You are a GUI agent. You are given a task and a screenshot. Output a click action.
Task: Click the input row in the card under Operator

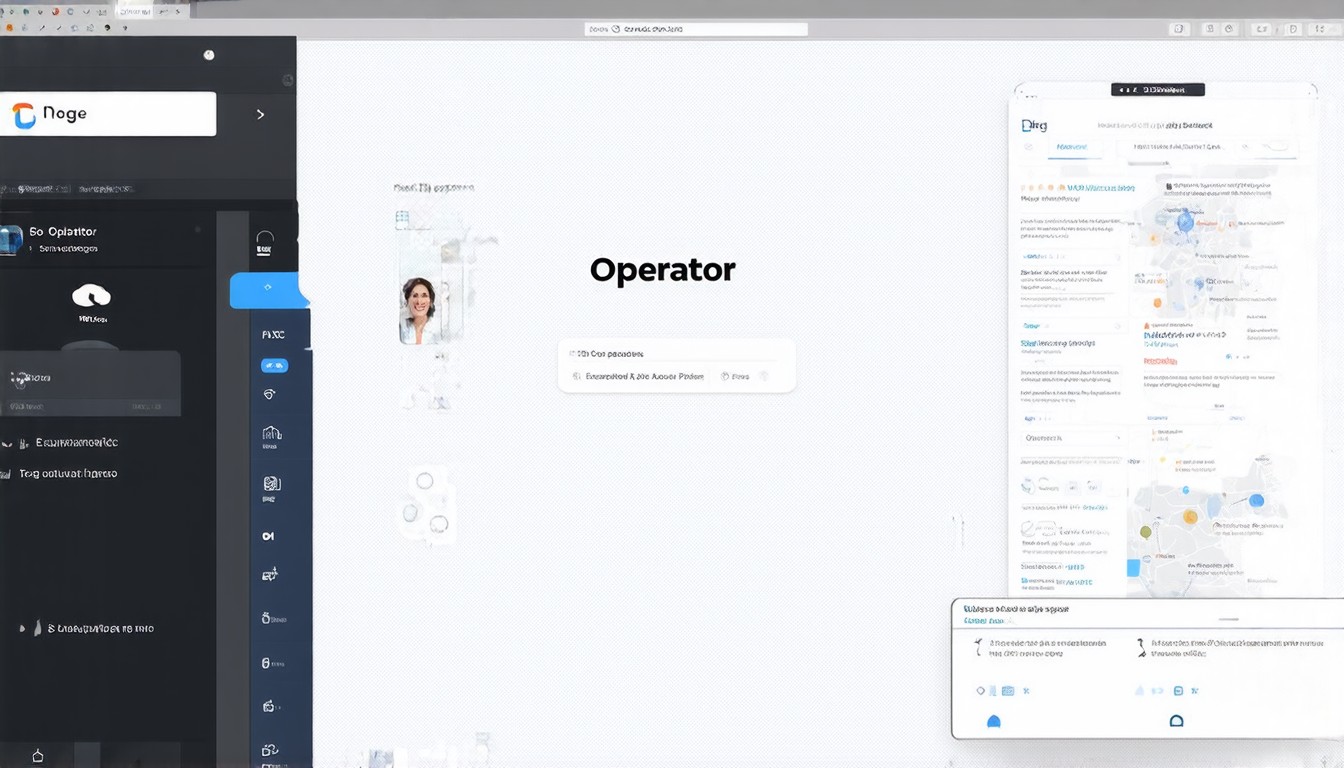pos(675,377)
